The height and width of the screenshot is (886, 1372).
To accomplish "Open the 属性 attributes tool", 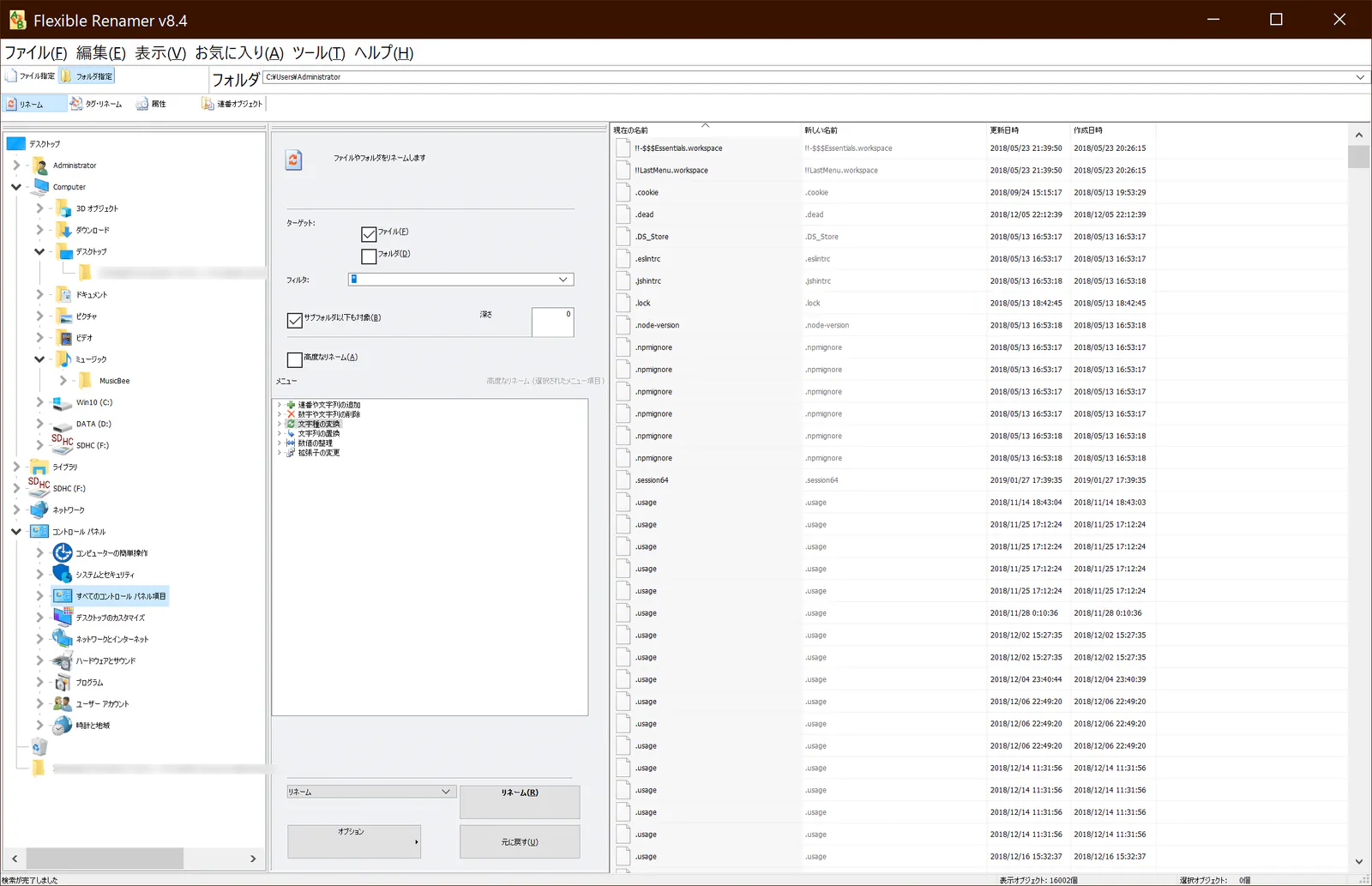I will 151,104.
